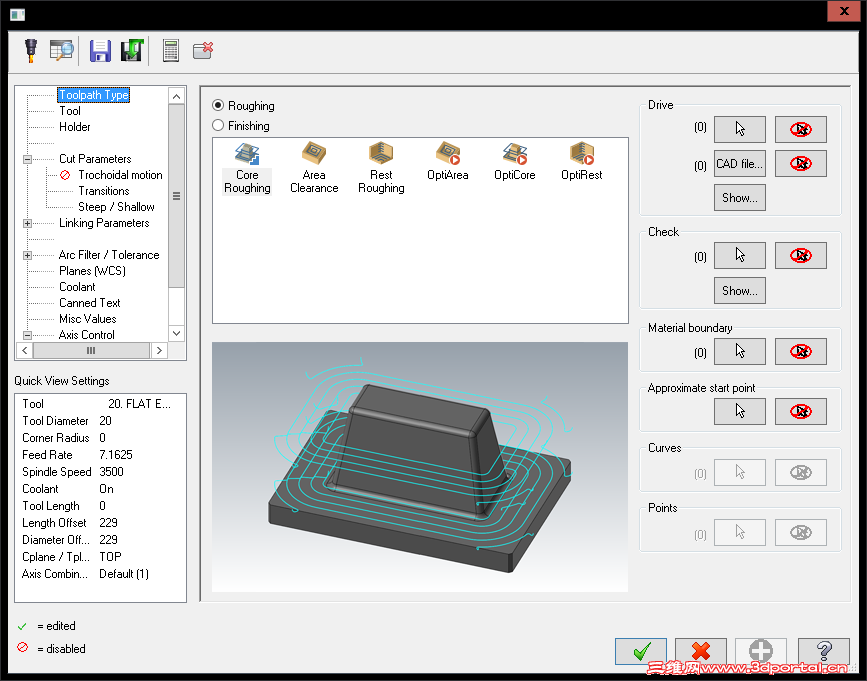
Task: Close the dialog with the top-right X
Action: pyautogui.click(x=844, y=11)
